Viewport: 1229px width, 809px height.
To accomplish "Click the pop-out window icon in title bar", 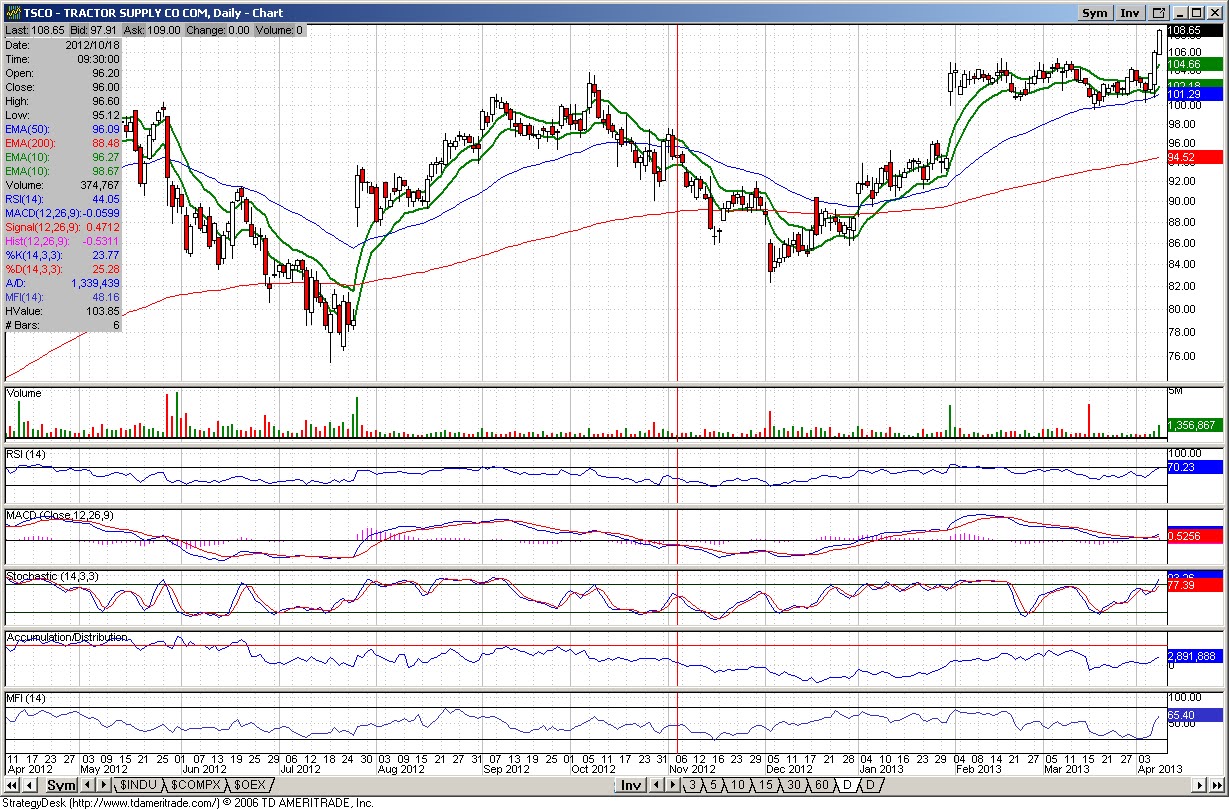I will pyautogui.click(x=1159, y=13).
